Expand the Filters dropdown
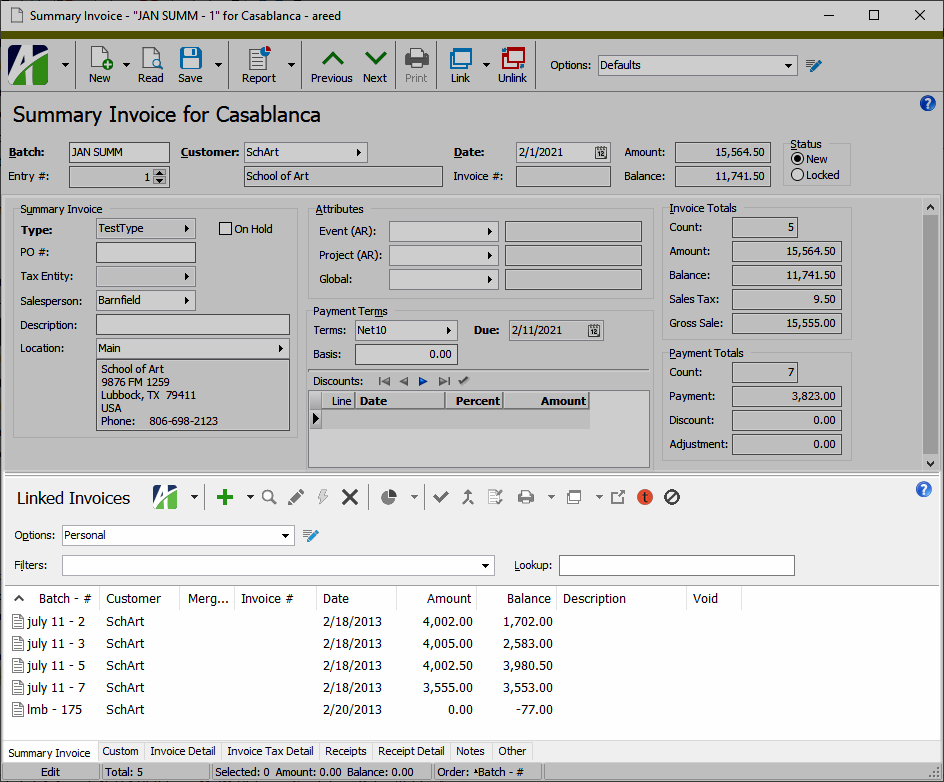The width and height of the screenshot is (944, 782). 484,565
